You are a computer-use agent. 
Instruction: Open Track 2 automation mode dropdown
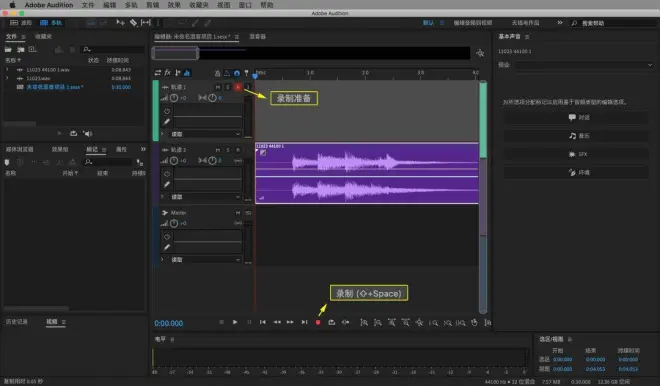pyautogui.click(x=205, y=197)
